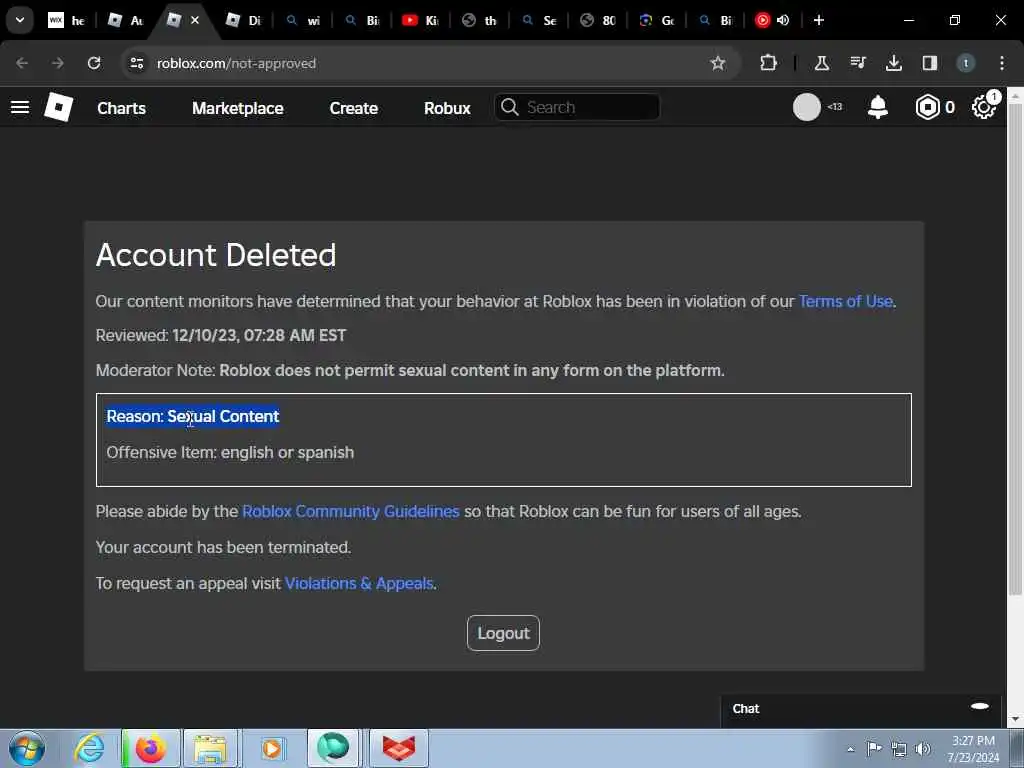
Task: Open the Create section
Action: [x=353, y=108]
